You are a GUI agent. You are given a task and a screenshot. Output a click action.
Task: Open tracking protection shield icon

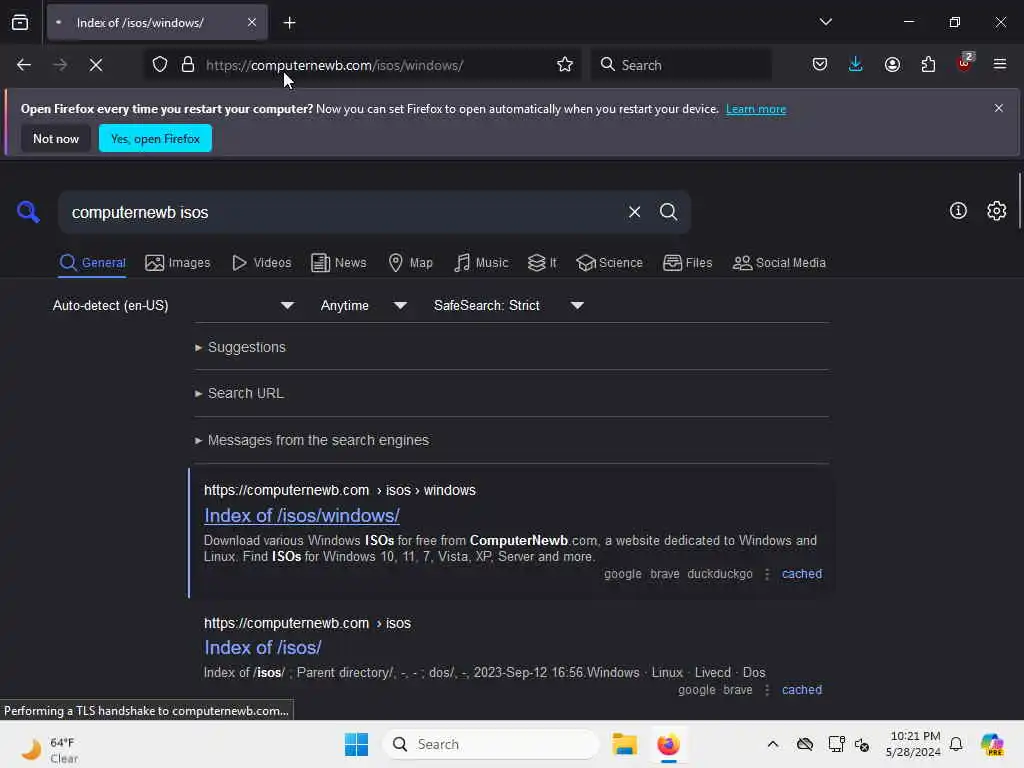[160, 65]
